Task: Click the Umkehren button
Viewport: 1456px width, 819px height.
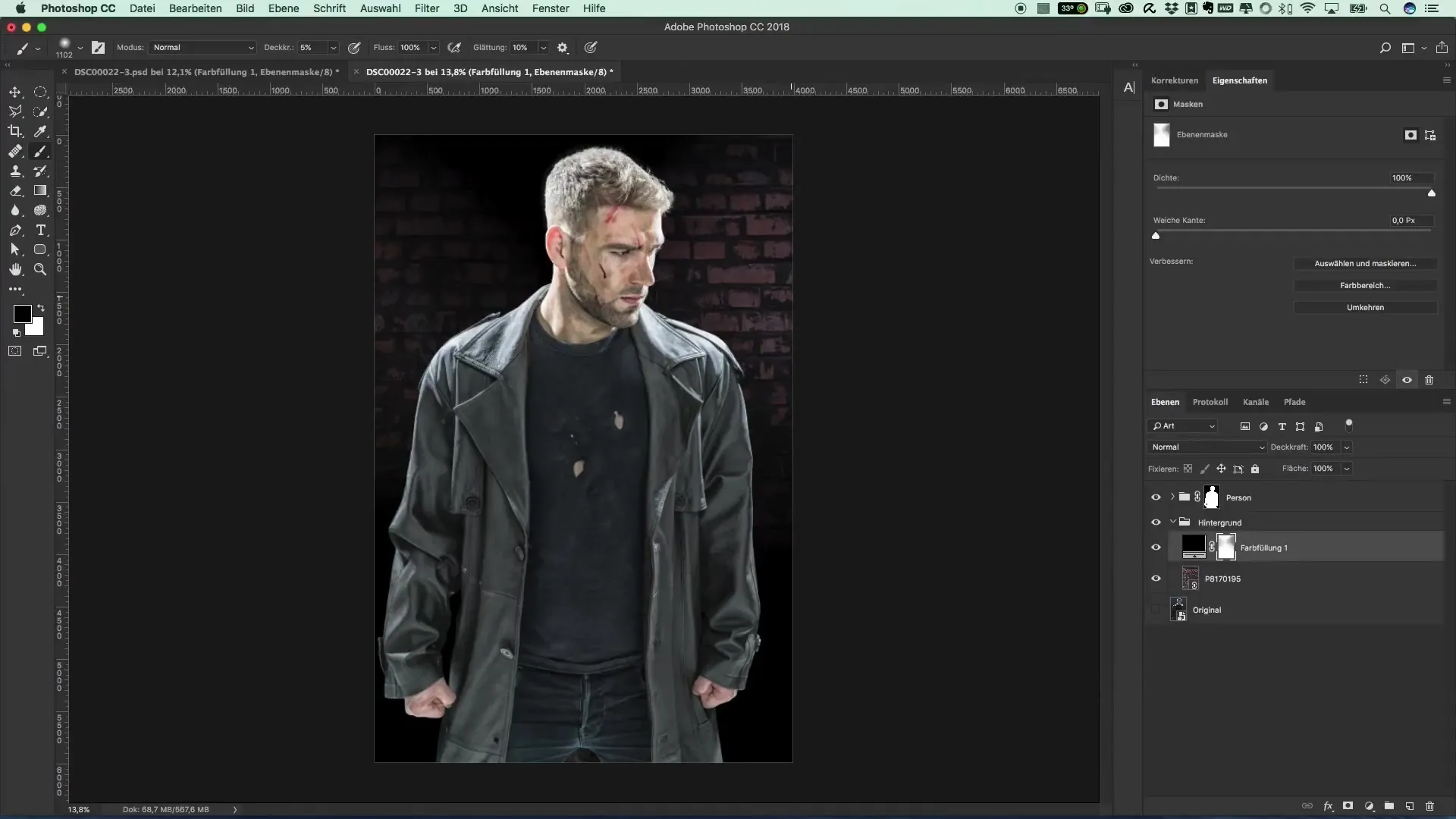Action: coord(1365,308)
